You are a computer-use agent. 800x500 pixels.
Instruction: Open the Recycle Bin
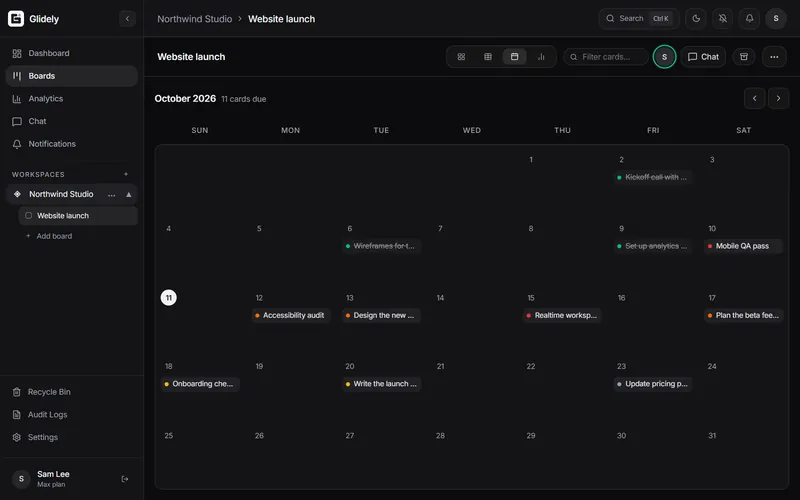point(71,392)
